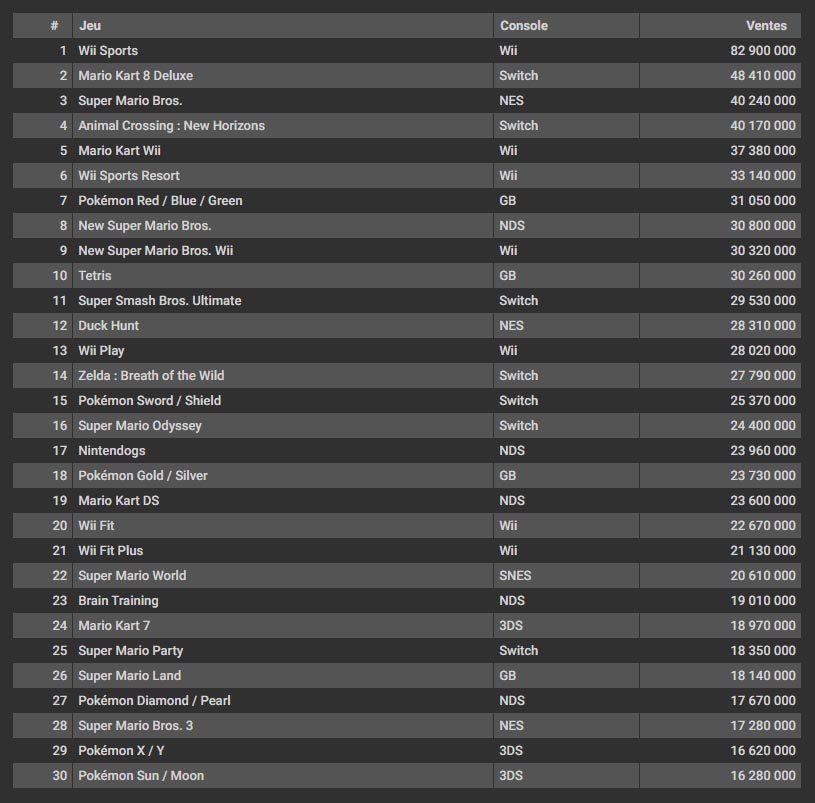Select the 'Wii Sports' game name

(108, 50)
